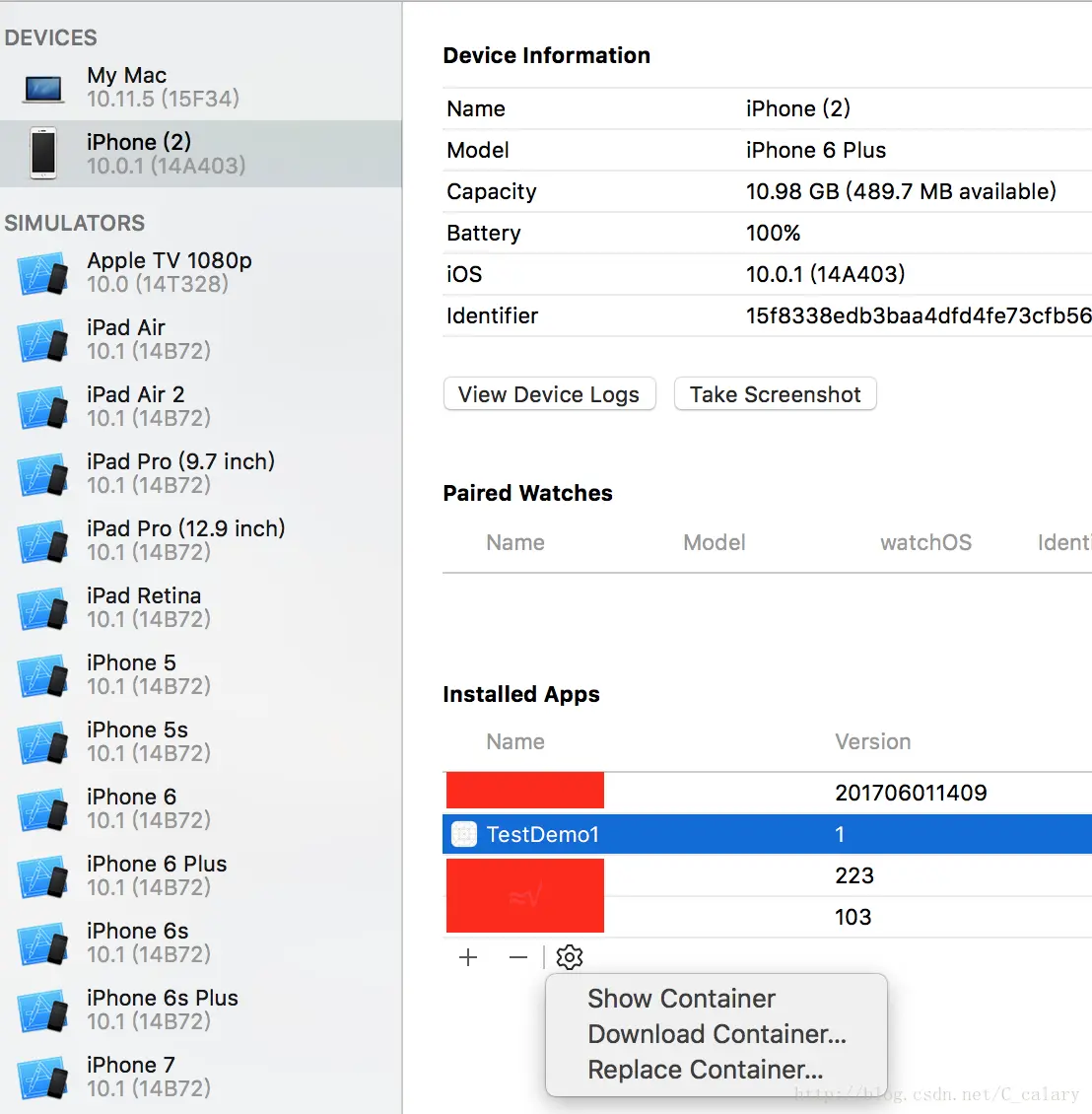Click the Capacity value 10.98 GB
The height and width of the screenshot is (1114, 1092).
coord(901,192)
